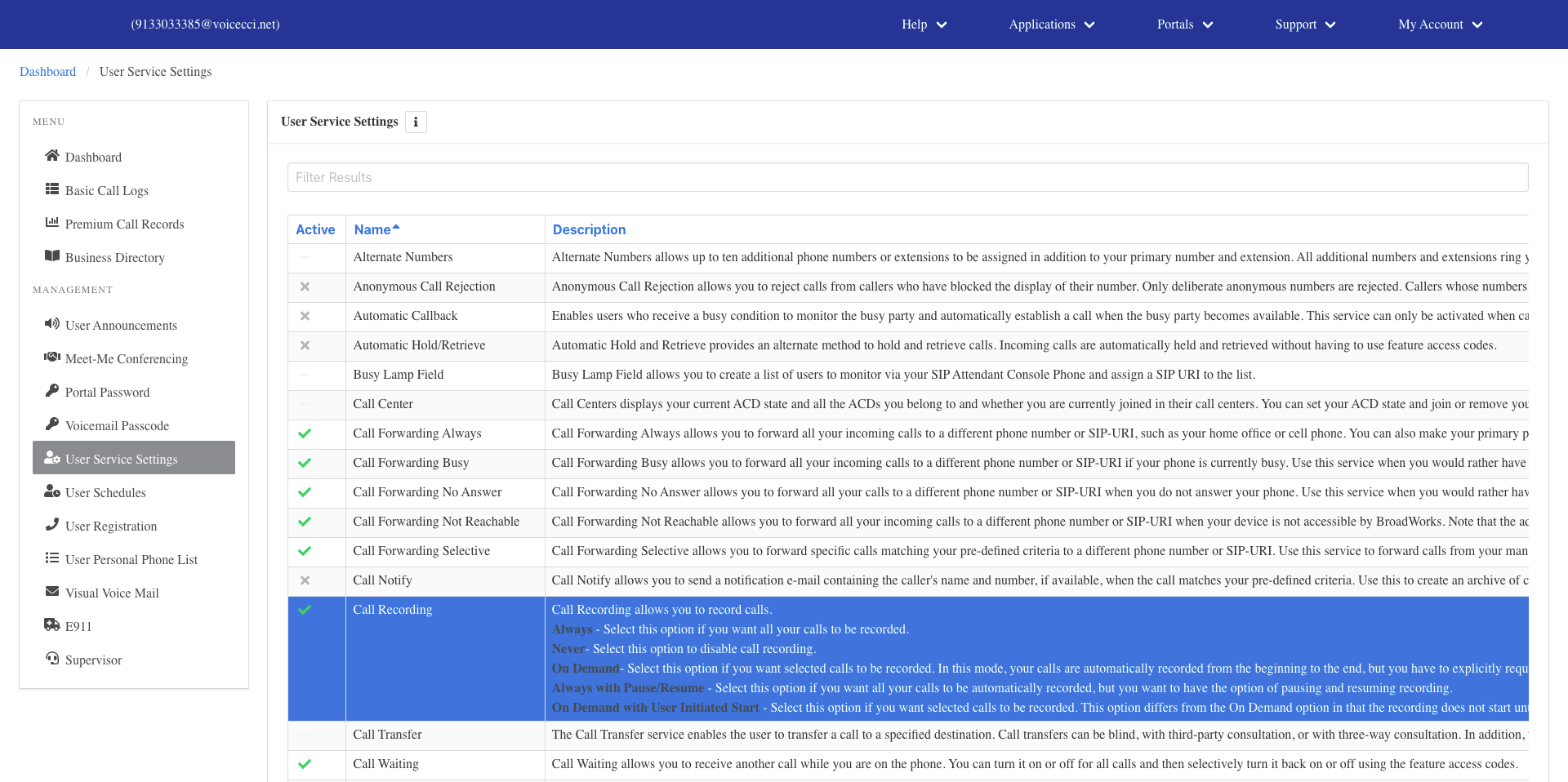Expand the Help dropdown menu

pyautogui.click(x=924, y=24)
